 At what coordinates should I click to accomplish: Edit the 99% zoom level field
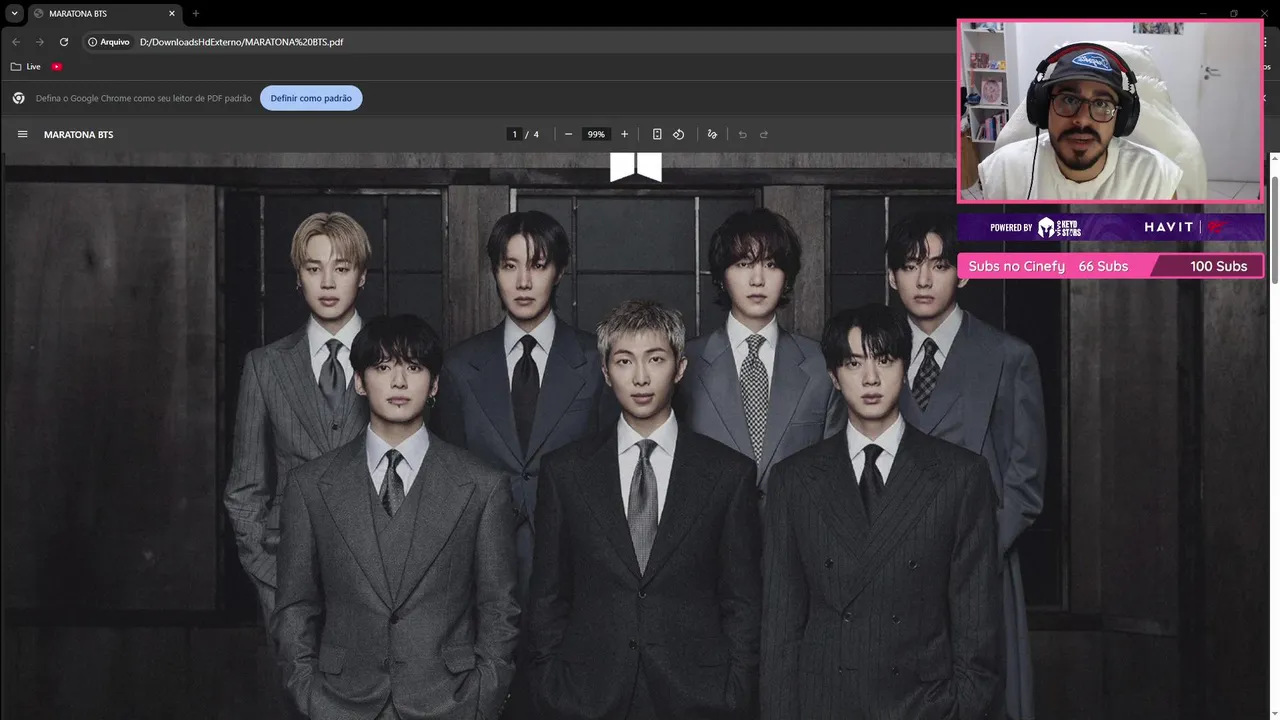[596, 134]
